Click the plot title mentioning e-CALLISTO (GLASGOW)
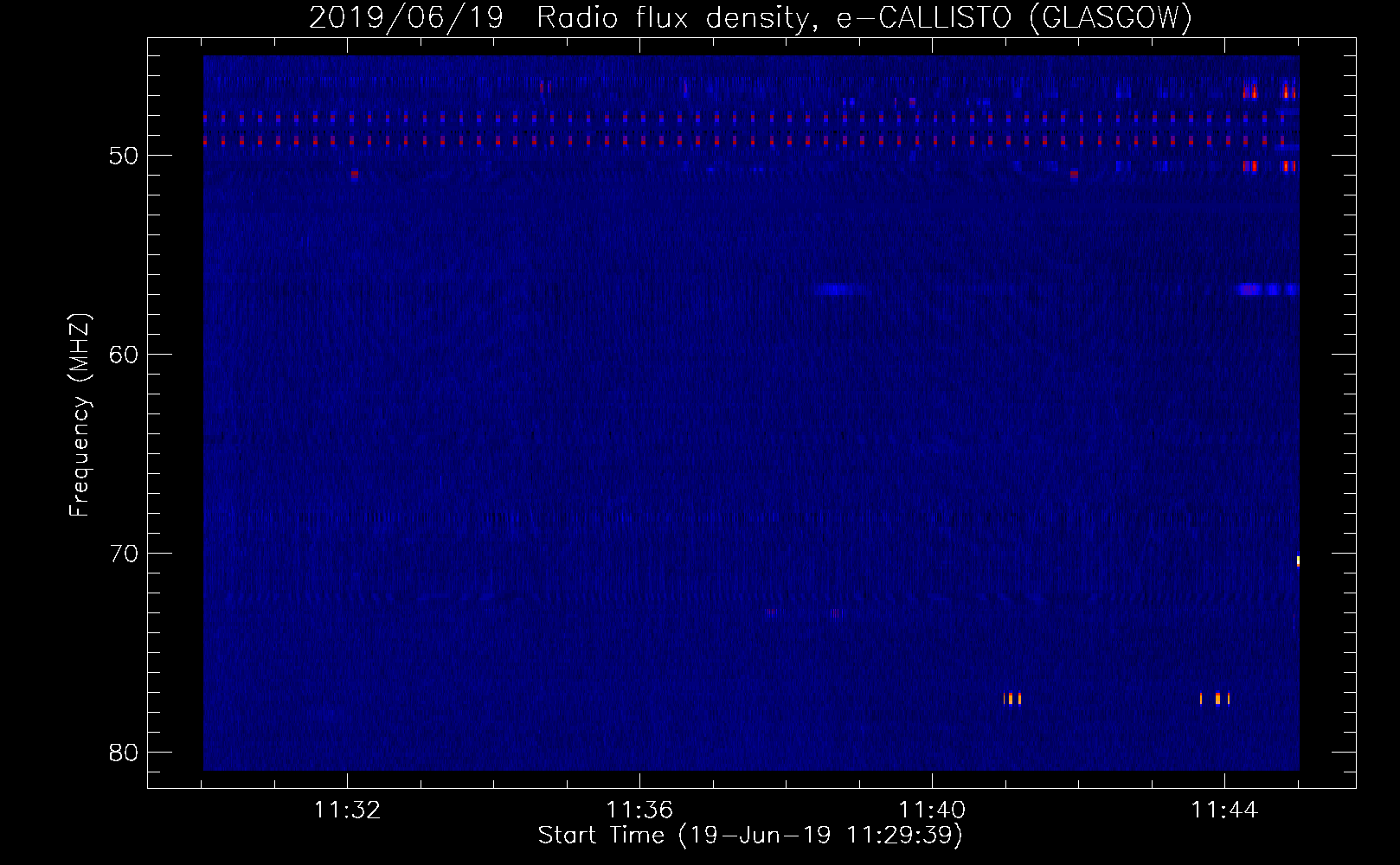The width and height of the screenshot is (1400, 865). [x=750, y=17]
